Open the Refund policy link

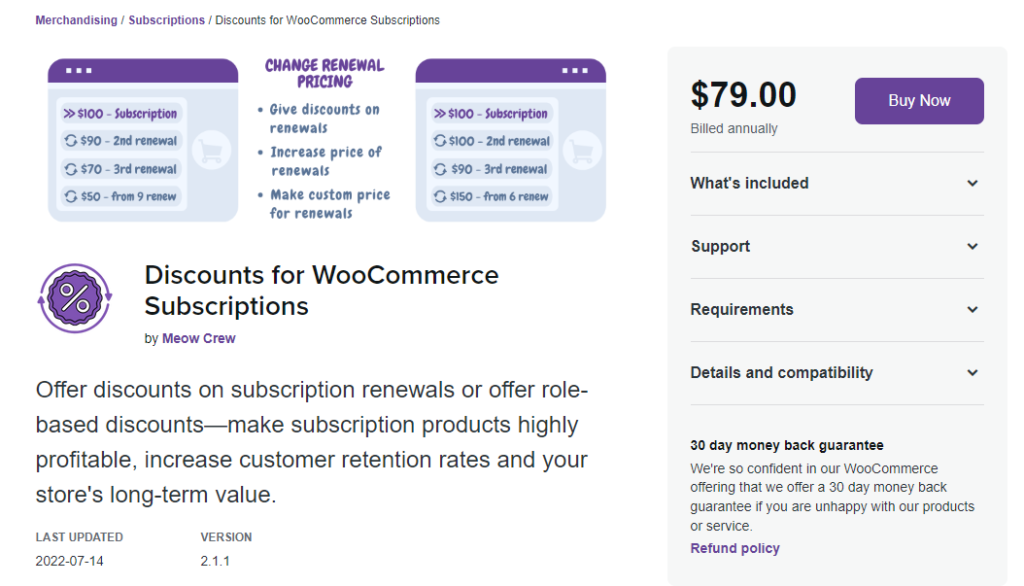735,548
